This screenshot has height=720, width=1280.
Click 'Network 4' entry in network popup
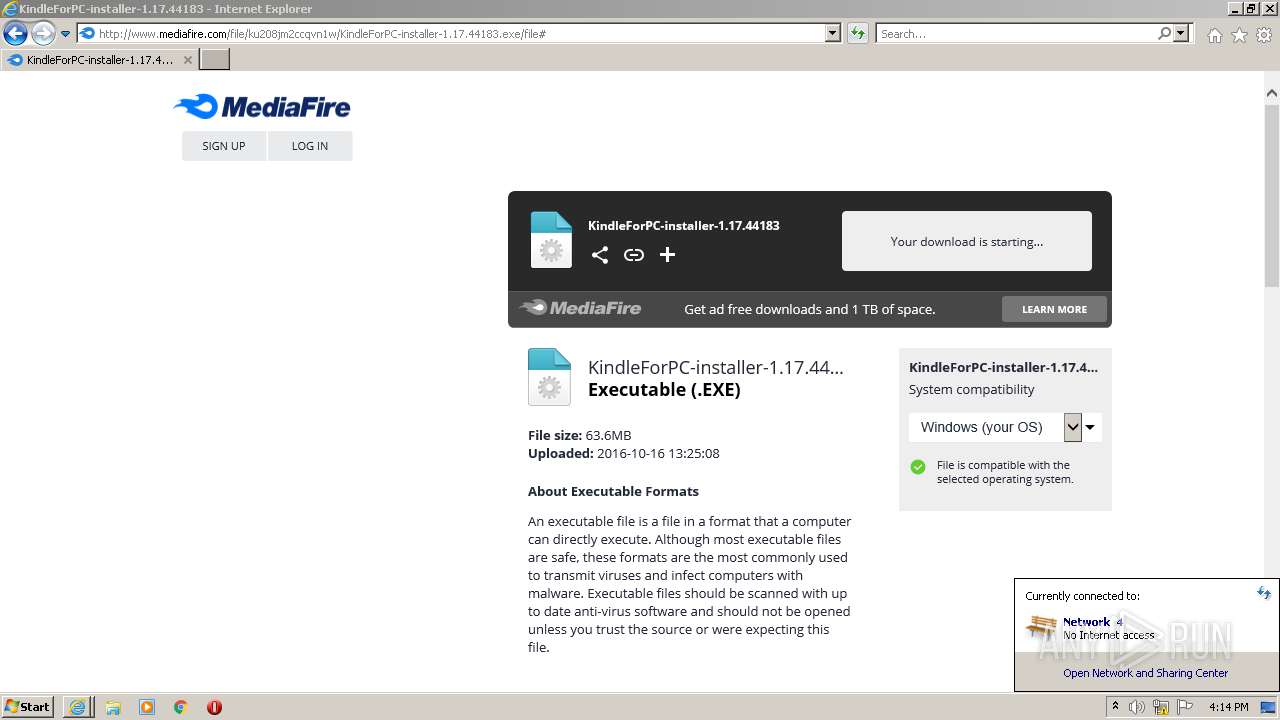(1093, 622)
